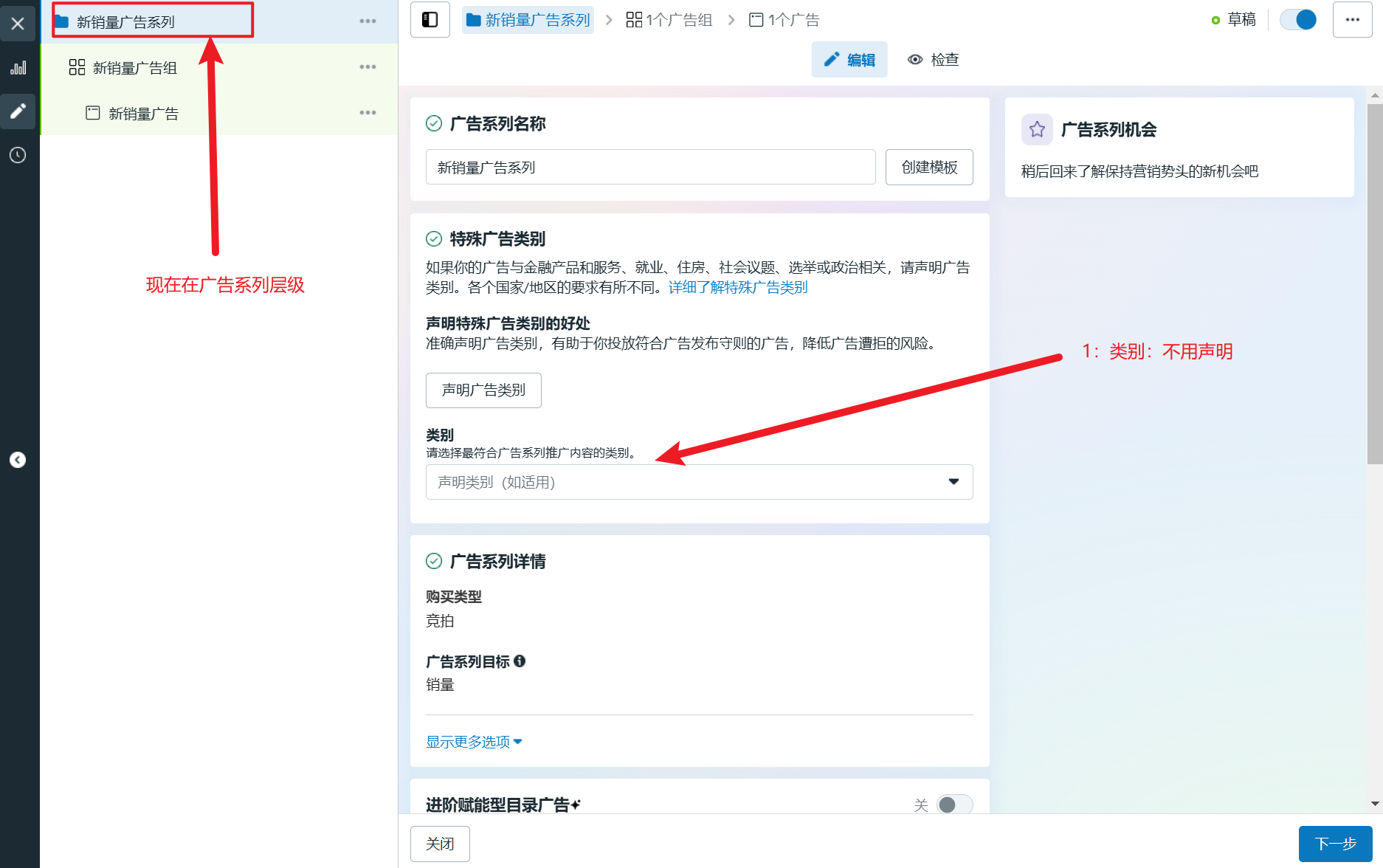Collapse sidebar with the round arrow icon
Image resolution: width=1383 pixels, height=868 pixels.
point(18,460)
